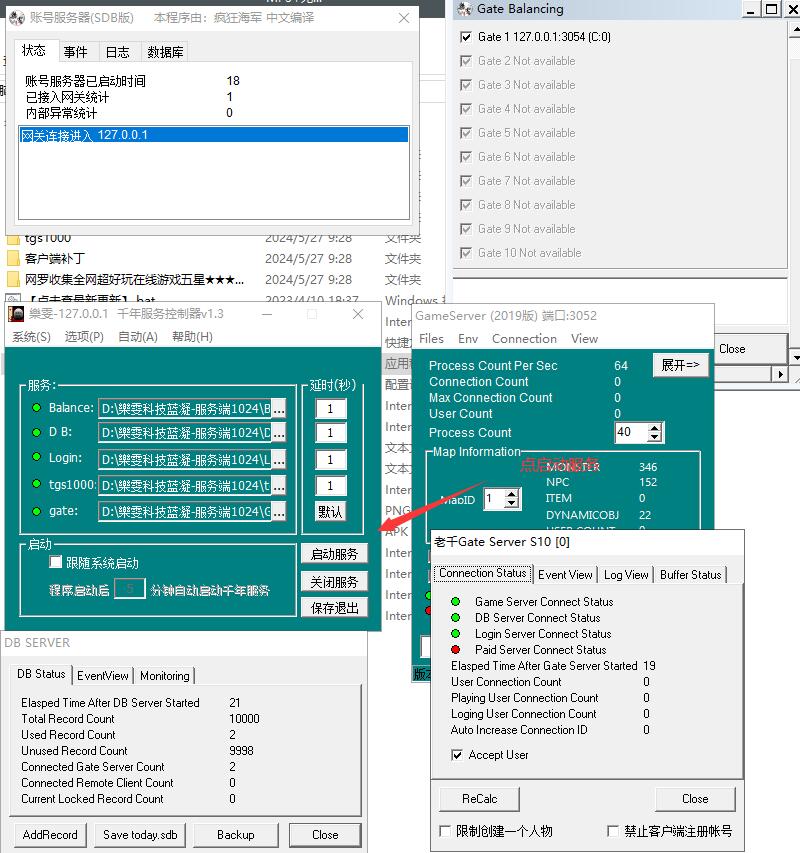Open the tgs1000 folder in file list
800x853 pixels.
[48, 238]
